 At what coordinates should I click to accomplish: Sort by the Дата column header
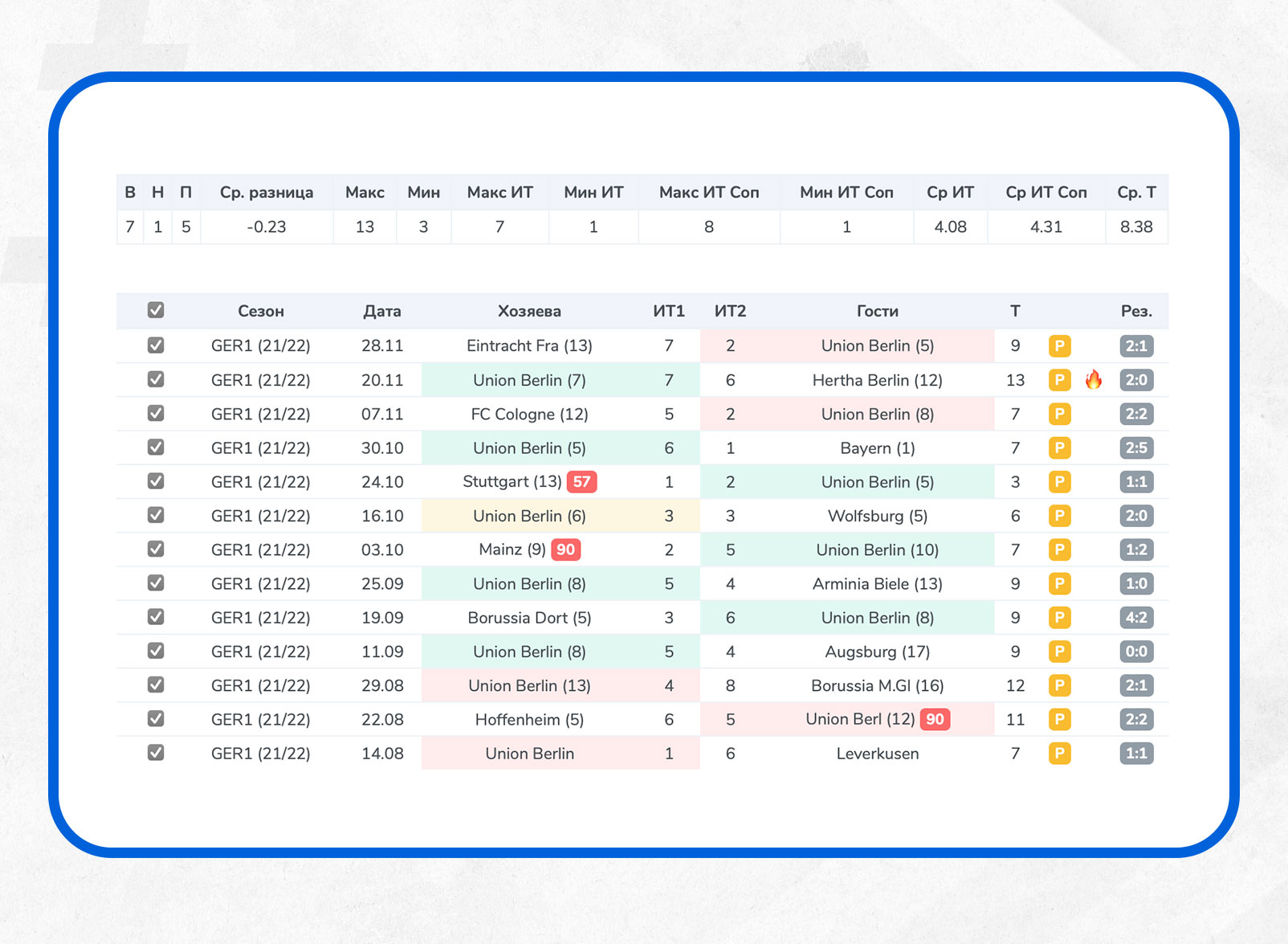pos(381,312)
